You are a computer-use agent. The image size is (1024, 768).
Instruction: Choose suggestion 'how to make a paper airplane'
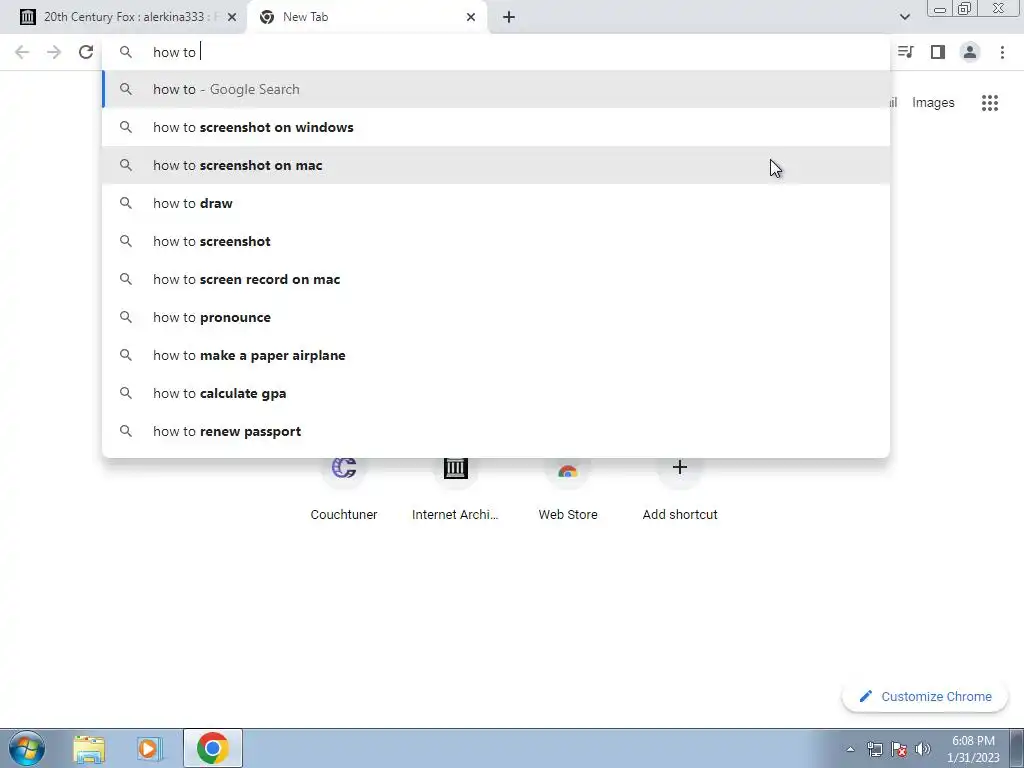point(496,355)
